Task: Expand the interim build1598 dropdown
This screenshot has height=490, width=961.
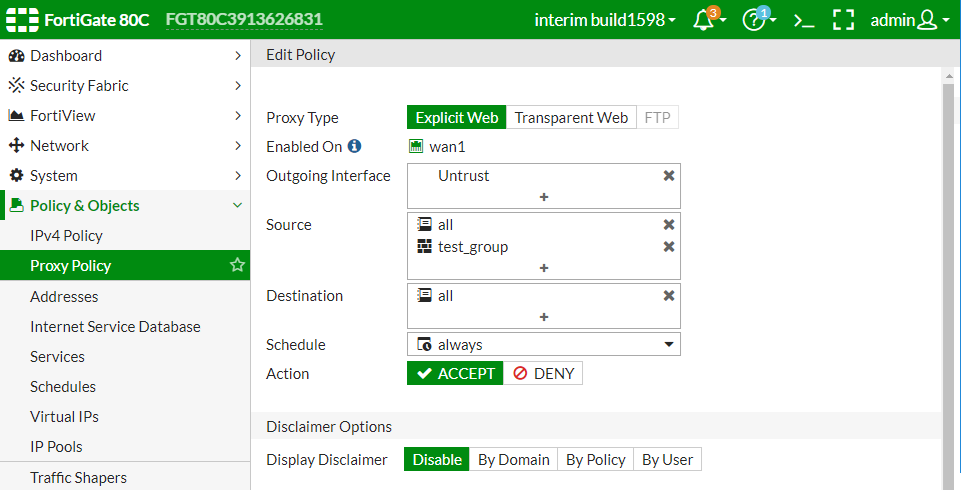Action: [x=605, y=20]
